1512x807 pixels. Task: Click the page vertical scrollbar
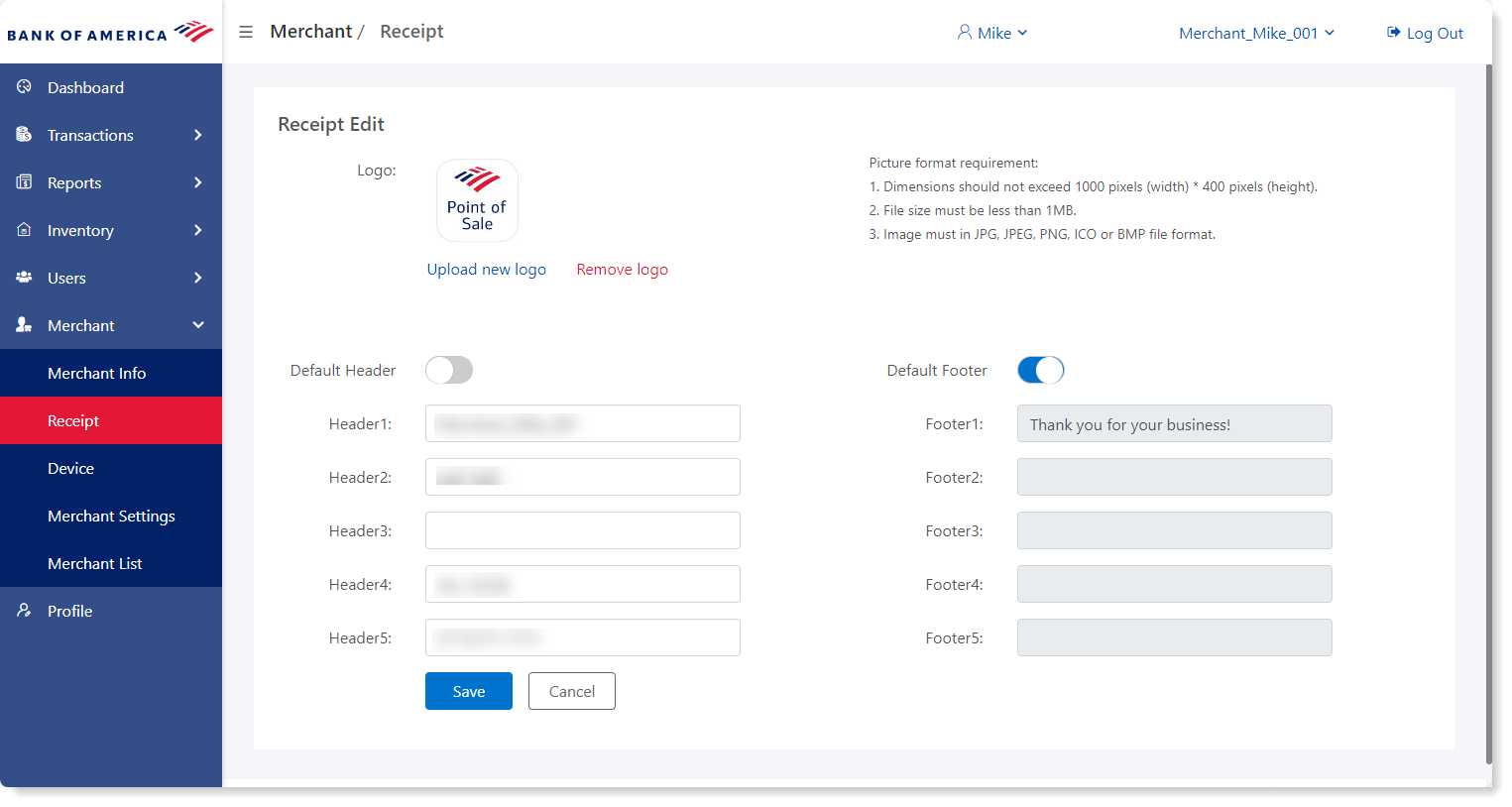(1488, 414)
